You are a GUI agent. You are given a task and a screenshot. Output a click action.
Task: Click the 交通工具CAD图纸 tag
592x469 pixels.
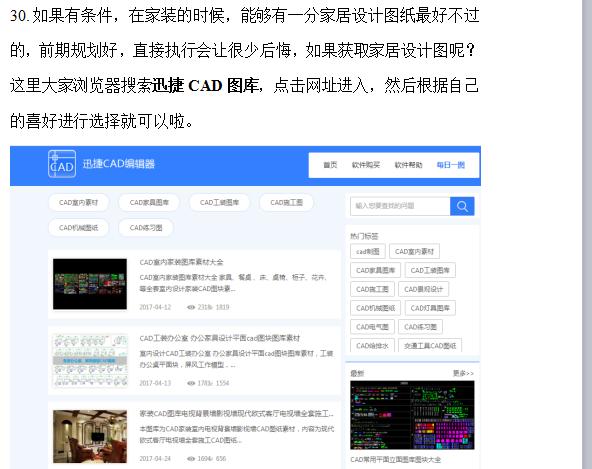(430, 346)
